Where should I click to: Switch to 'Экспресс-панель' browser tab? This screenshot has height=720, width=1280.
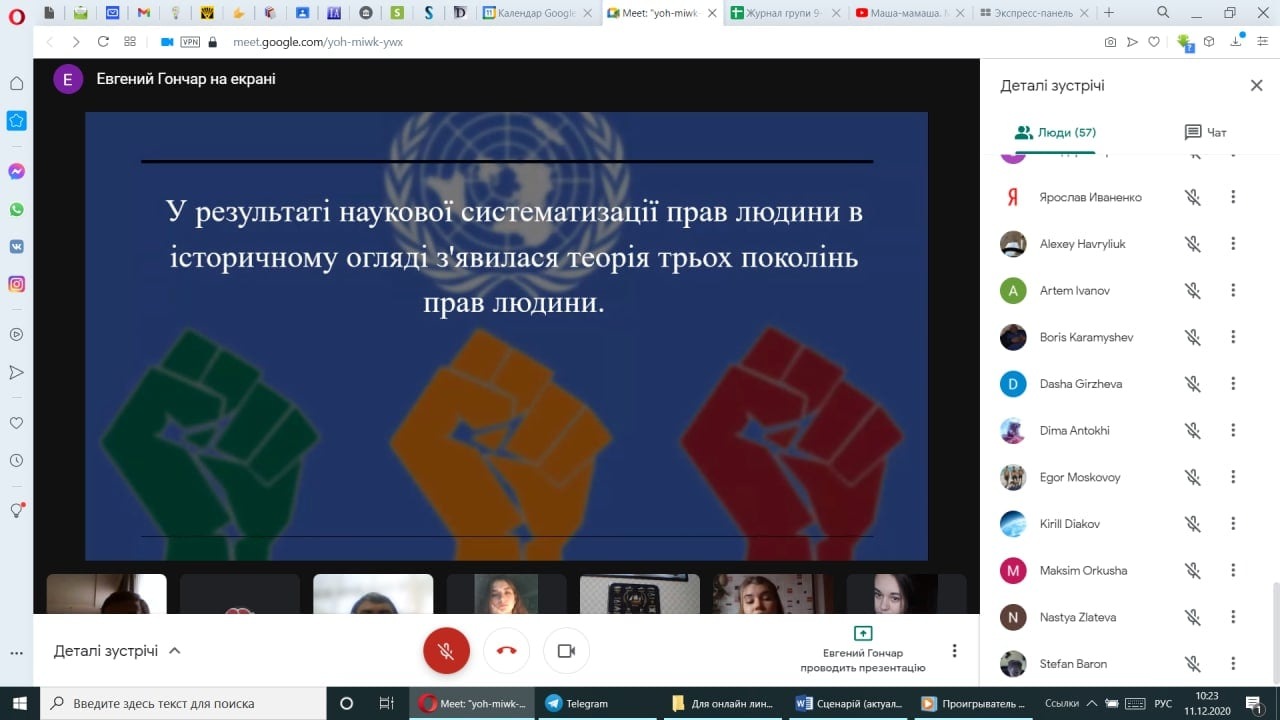pos(1034,13)
